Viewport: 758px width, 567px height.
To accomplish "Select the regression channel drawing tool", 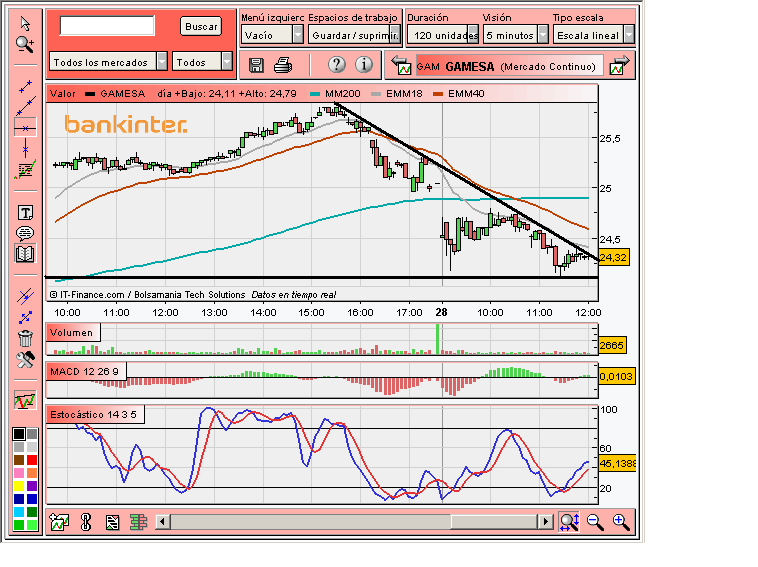I will (25, 170).
